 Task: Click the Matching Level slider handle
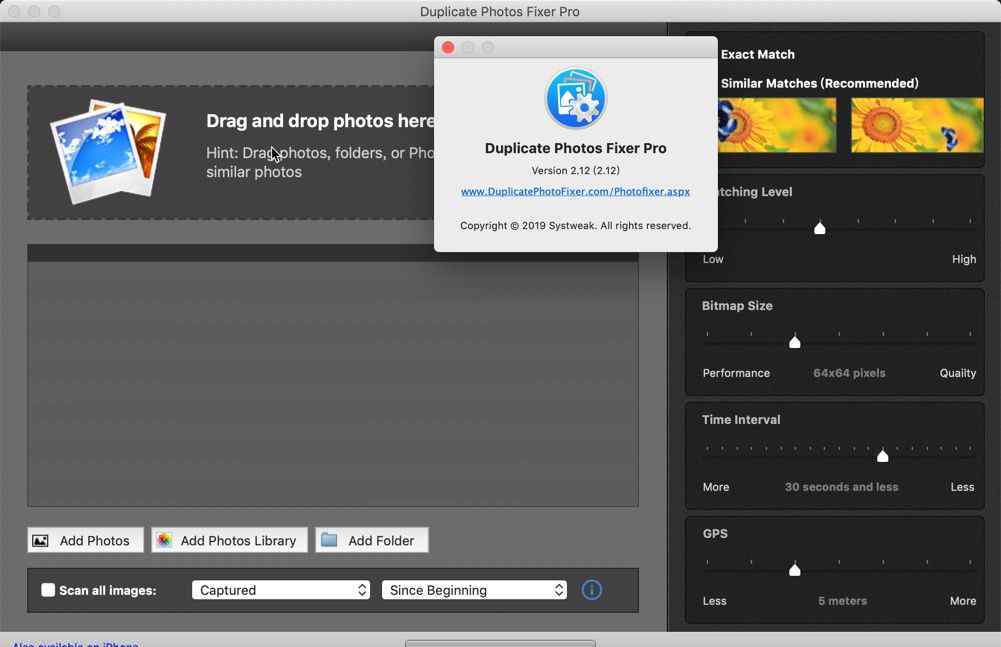pos(820,228)
